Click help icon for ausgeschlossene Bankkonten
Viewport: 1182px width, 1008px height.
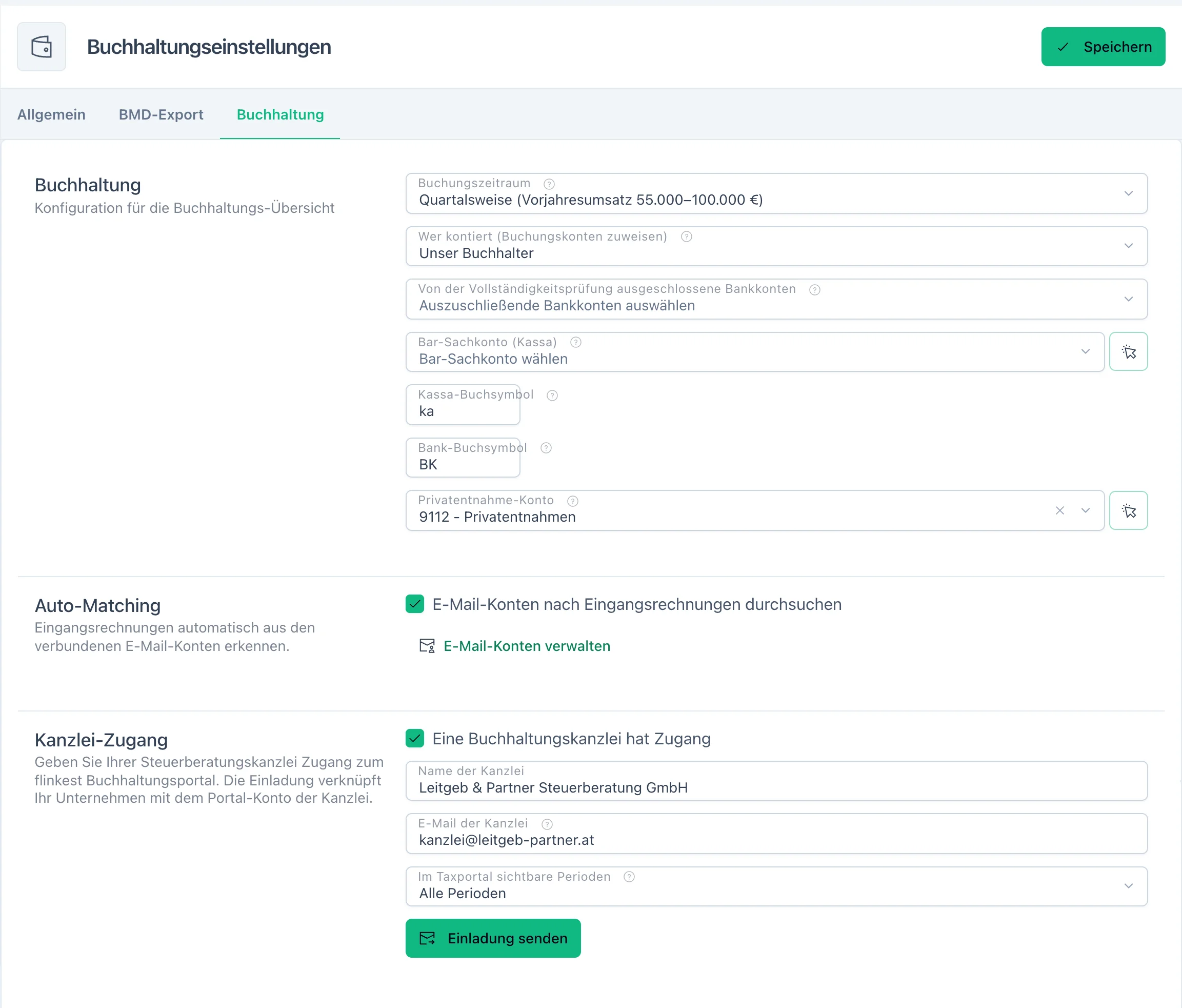pos(815,289)
